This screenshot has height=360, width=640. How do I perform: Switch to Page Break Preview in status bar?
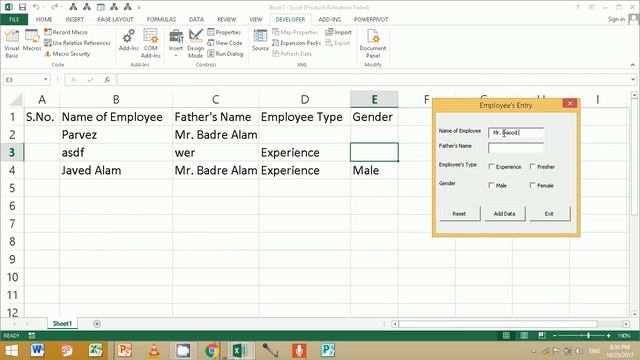point(542,336)
